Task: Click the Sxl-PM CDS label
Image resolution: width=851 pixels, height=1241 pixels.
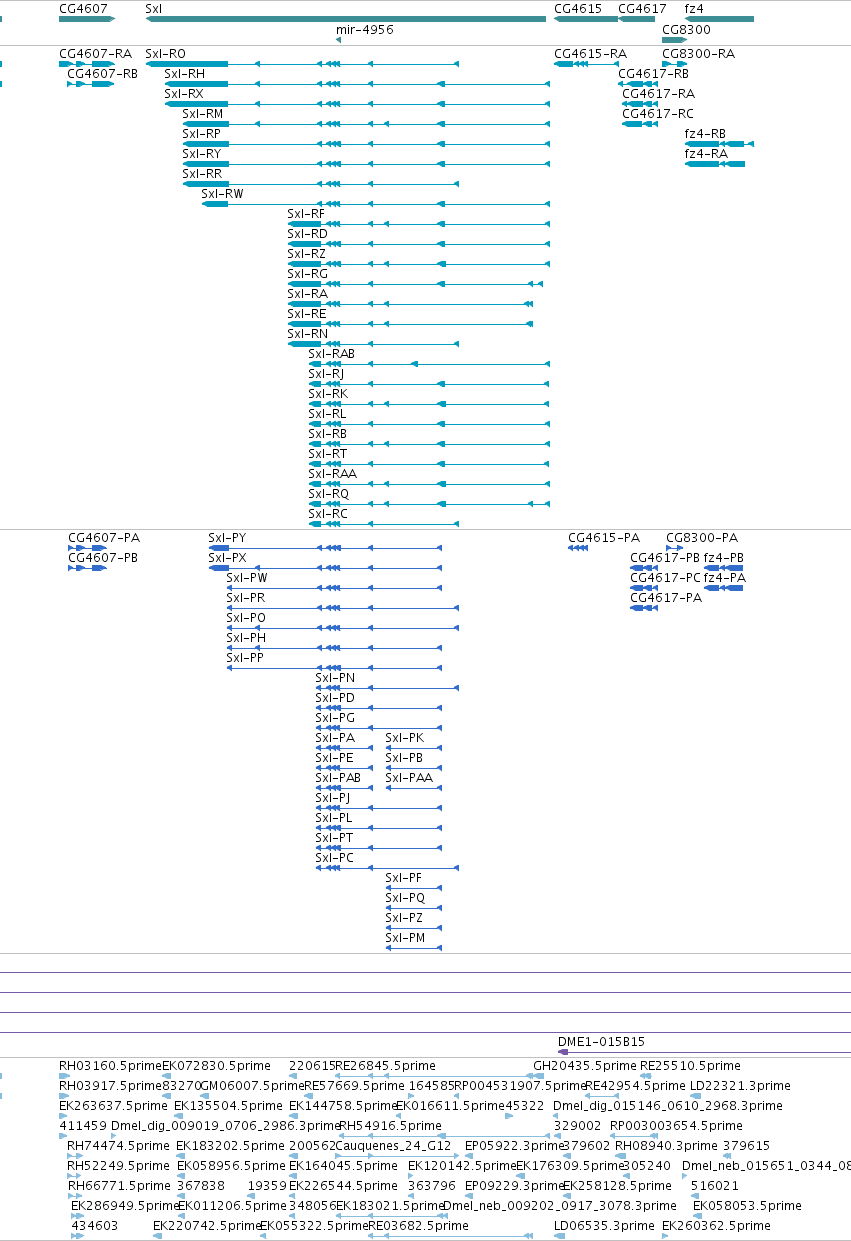Action: click(405, 937)
